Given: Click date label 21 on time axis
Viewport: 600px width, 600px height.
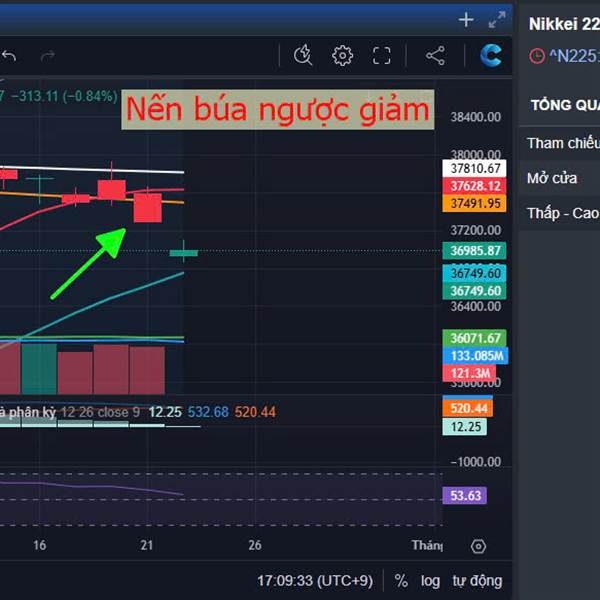Looking at the screenshot, I should 147,545.
